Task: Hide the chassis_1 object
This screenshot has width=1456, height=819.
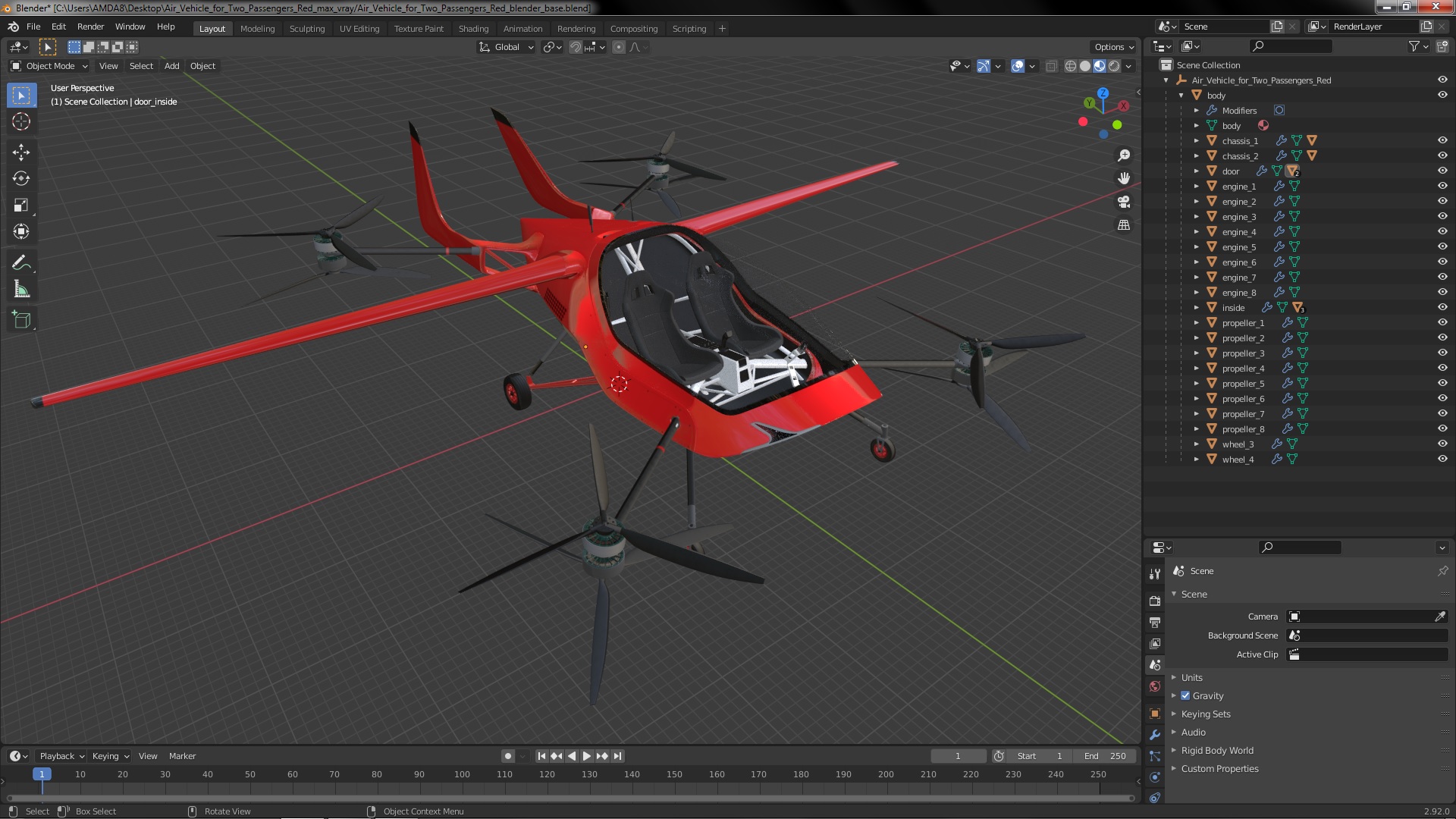Action: [1442, 141]
